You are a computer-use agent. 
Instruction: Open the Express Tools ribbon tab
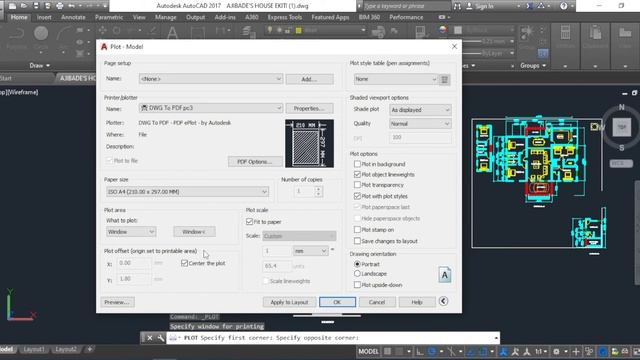tap(285, 17)
